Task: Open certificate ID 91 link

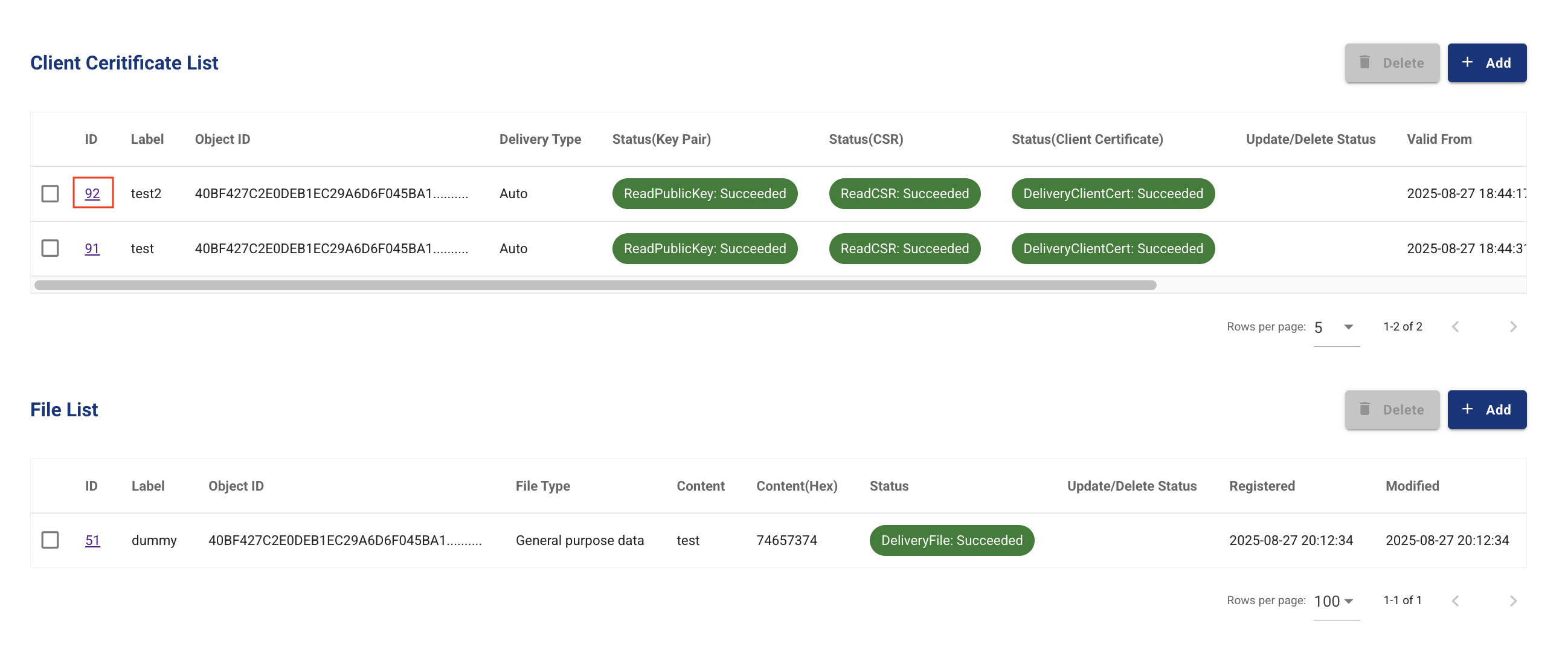Action: (92, 248)
